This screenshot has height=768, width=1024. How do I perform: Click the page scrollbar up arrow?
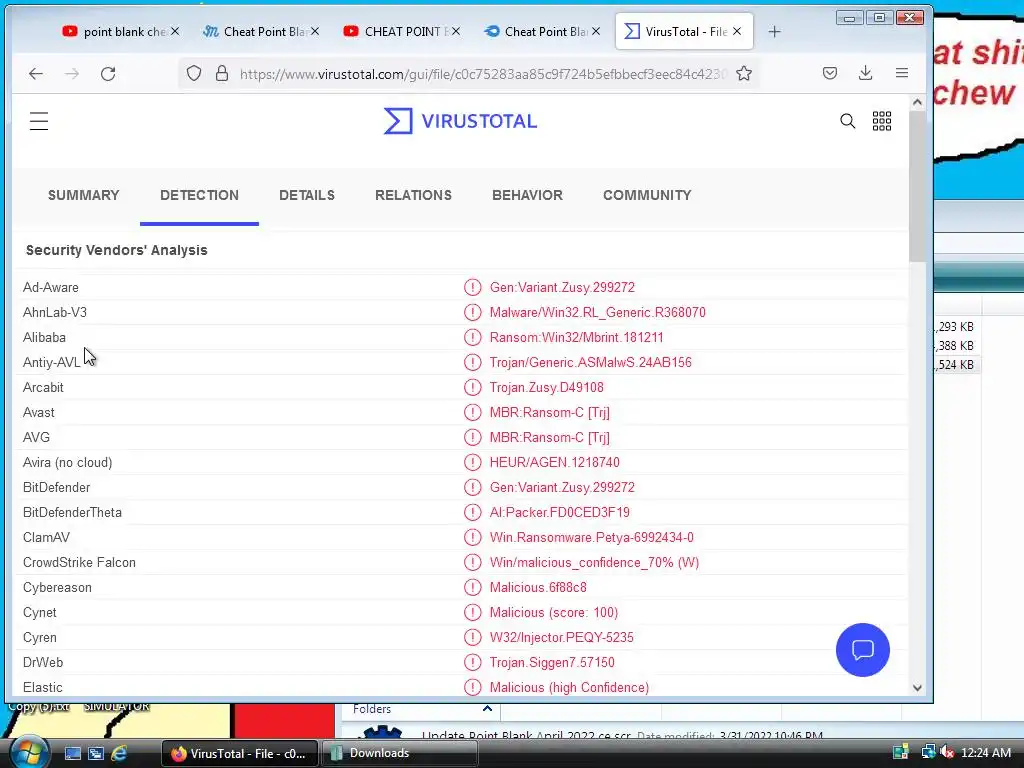coord(917,103)
